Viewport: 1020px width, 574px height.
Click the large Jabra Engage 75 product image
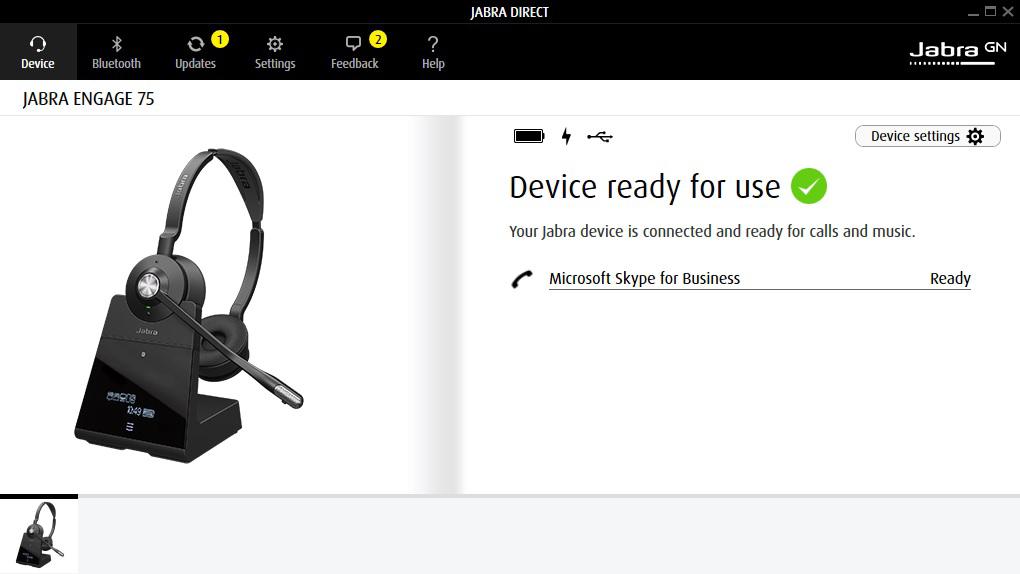[x=189, y=306]
